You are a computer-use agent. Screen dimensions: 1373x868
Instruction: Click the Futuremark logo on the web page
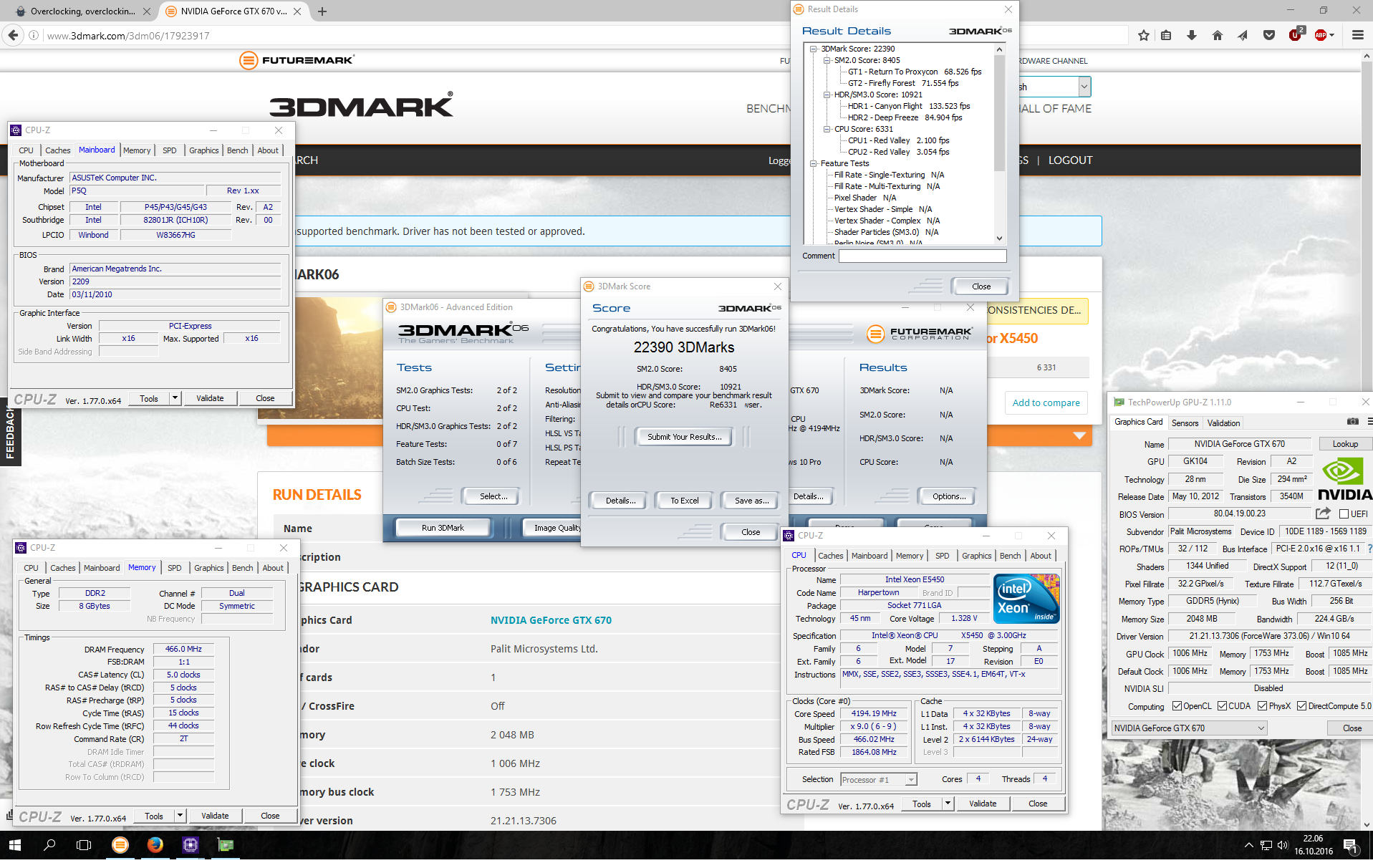coord(297,60)
